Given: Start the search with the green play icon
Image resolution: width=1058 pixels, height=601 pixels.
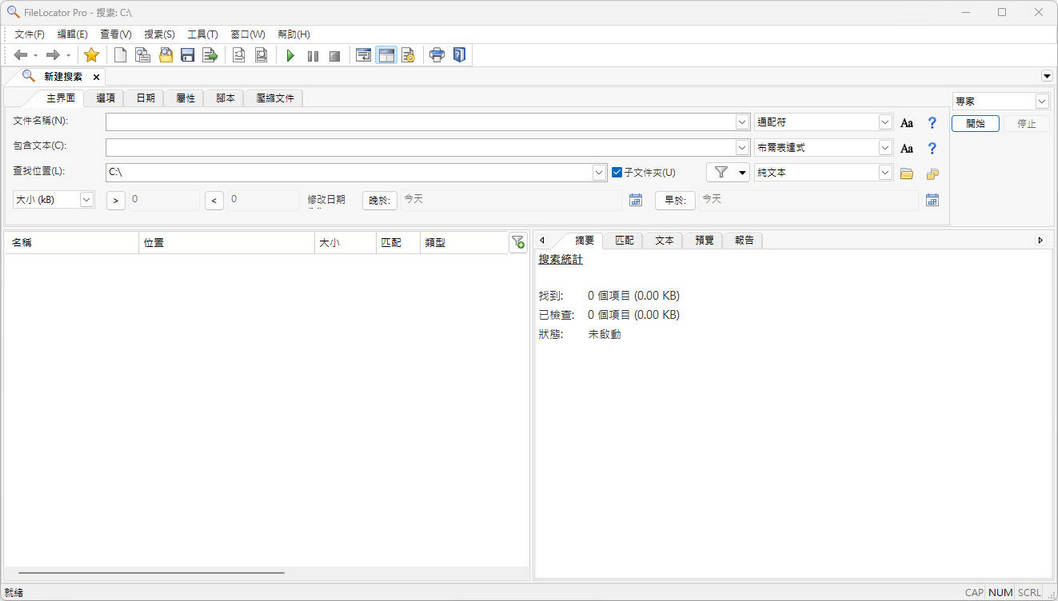Looking at the screenshot, I should [x=290, y=55].
